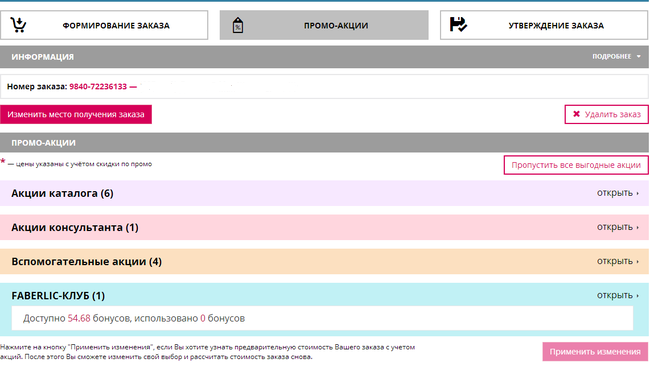Click the Акции консультанта (1) heading
Viewport: 650px width, 367px height.
coord(75,227)
